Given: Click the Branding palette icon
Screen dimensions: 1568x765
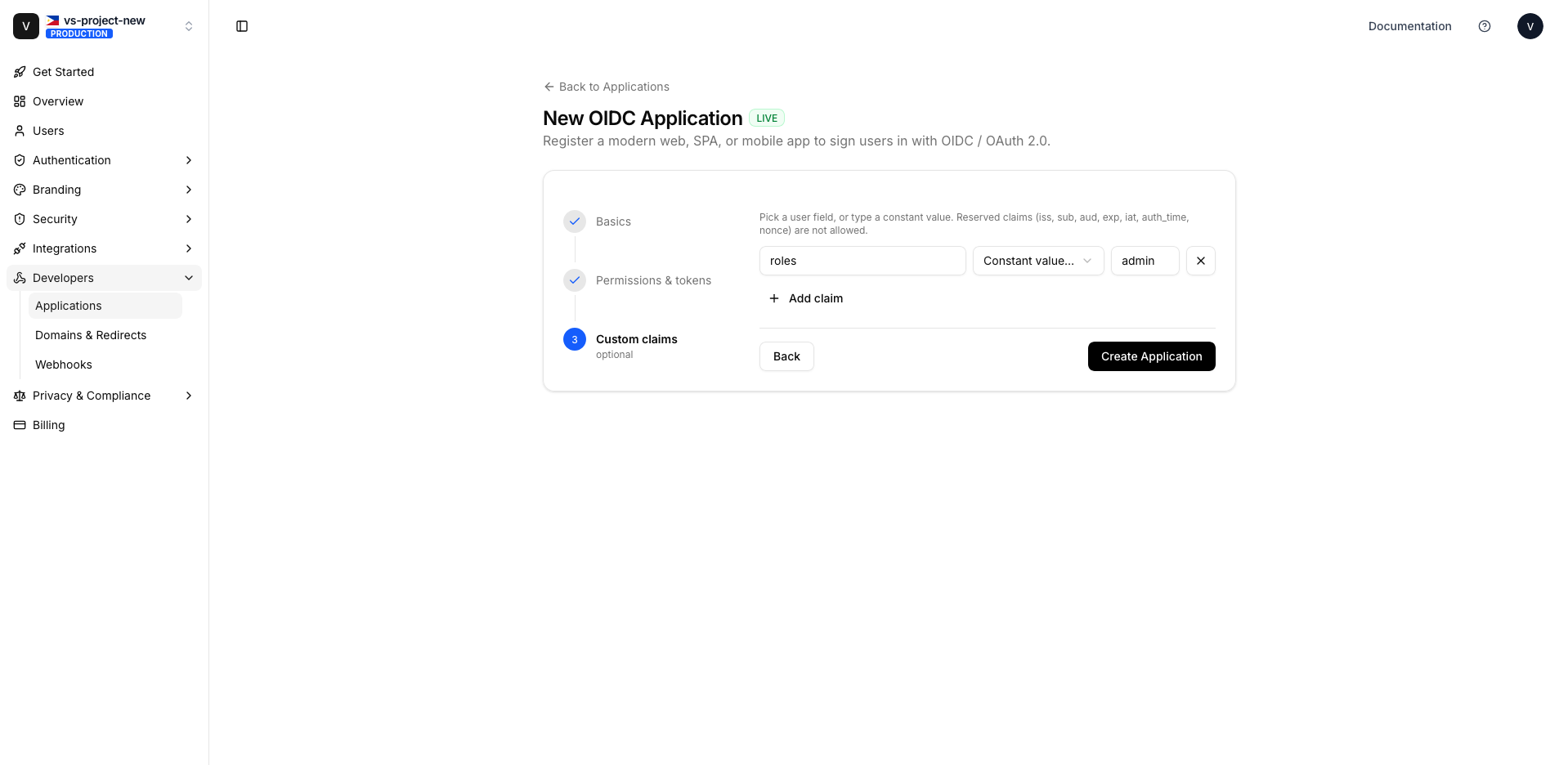Looking at the screenshot, I should (x=20, y=190).
